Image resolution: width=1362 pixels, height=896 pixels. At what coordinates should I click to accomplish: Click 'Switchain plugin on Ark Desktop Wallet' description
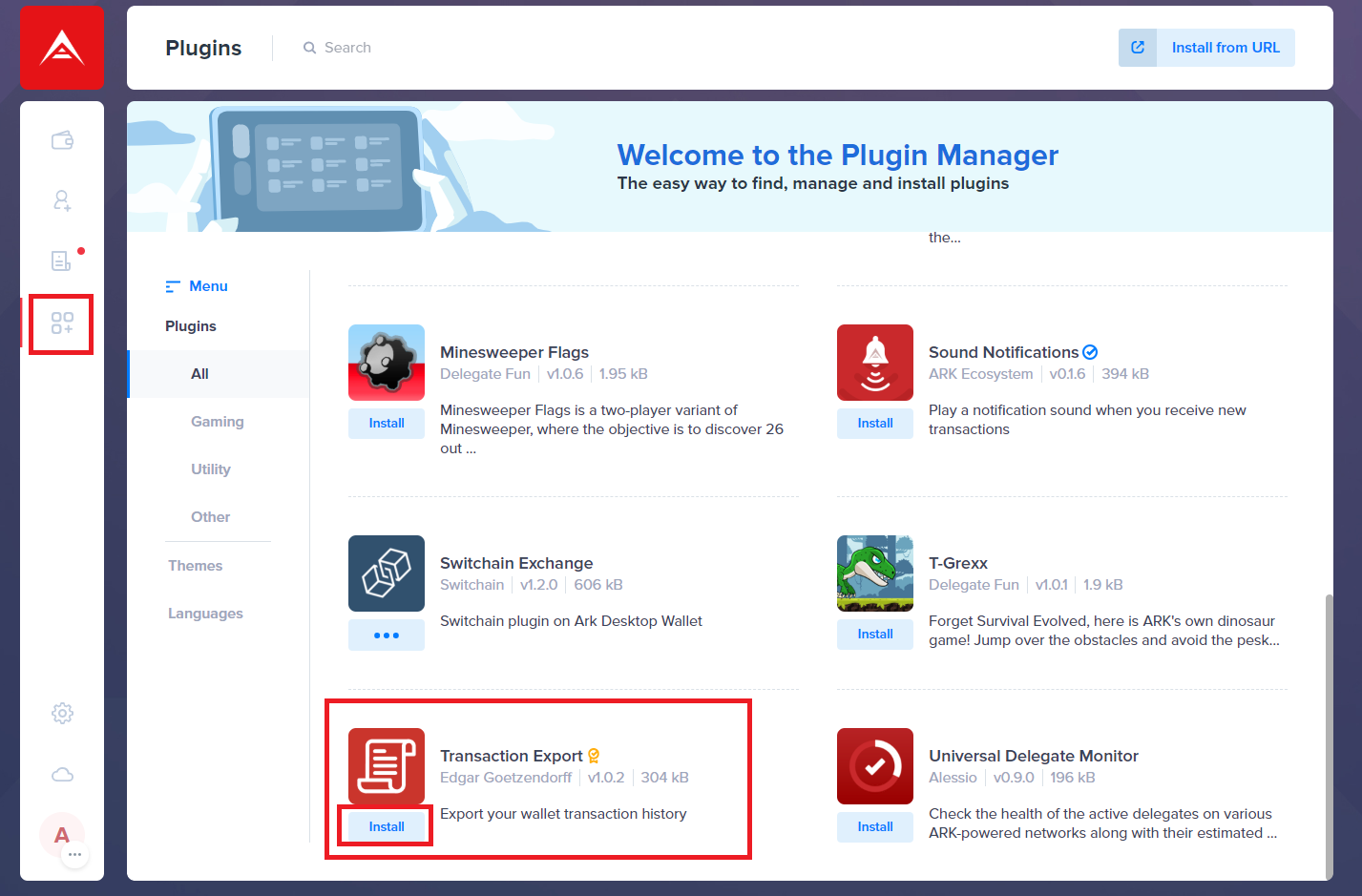click(x=571, y=621)
